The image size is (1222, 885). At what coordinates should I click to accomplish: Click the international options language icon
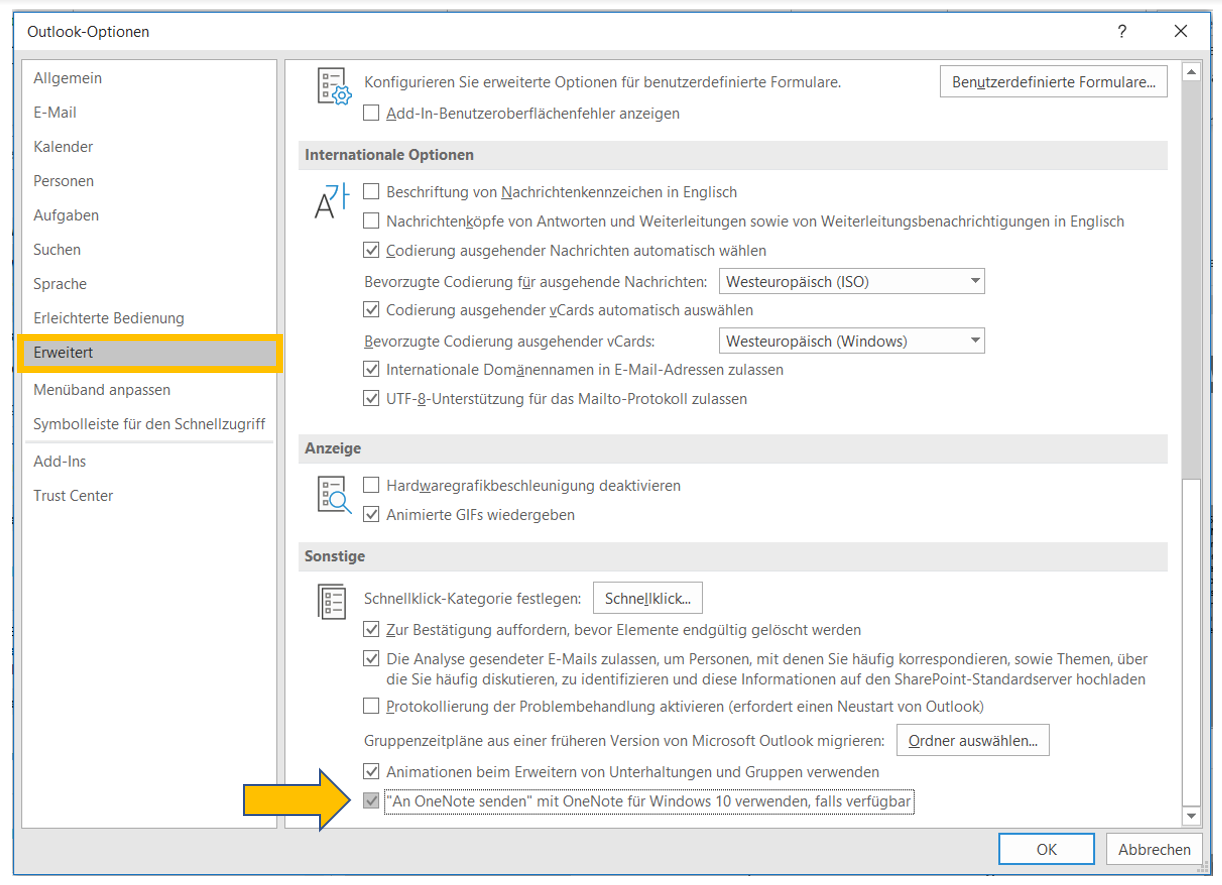(x=331, y=202)
